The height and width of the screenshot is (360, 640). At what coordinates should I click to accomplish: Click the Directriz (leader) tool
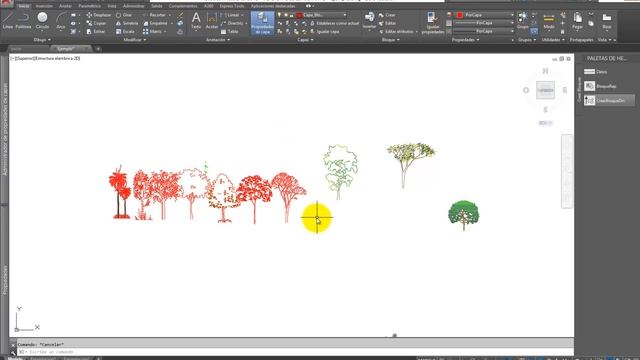pyautogui.click(x=232, y=23)
